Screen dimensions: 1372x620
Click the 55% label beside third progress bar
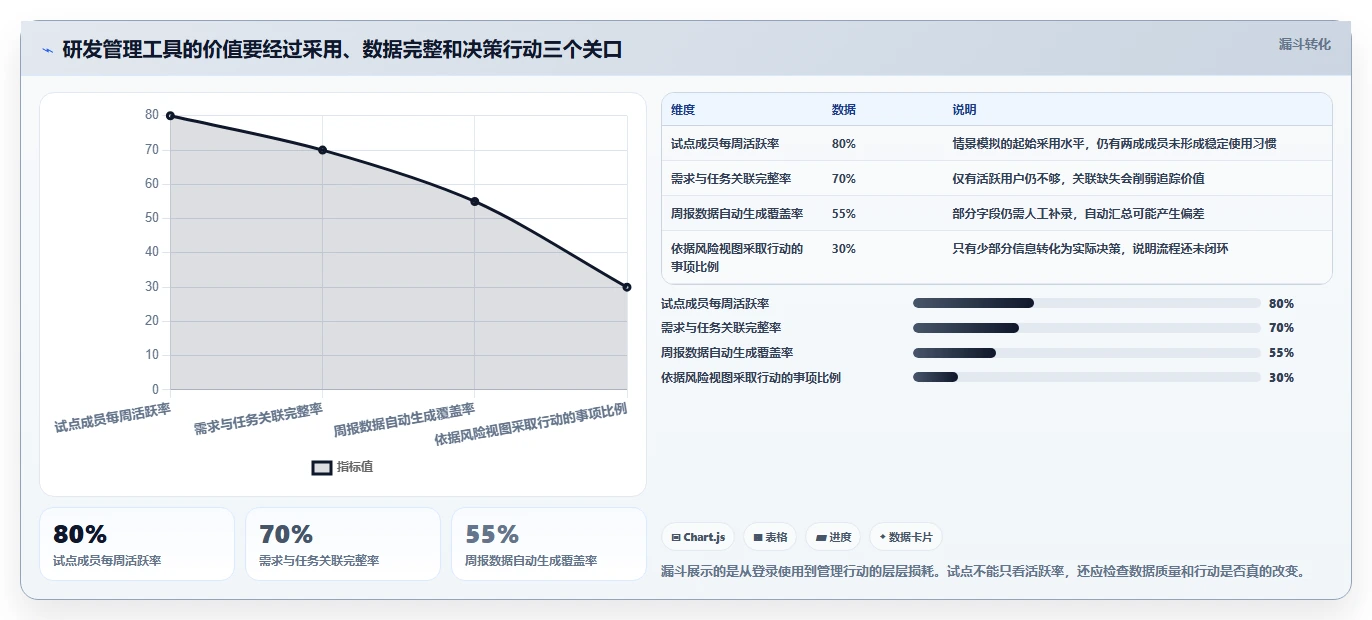point(1281,353)
